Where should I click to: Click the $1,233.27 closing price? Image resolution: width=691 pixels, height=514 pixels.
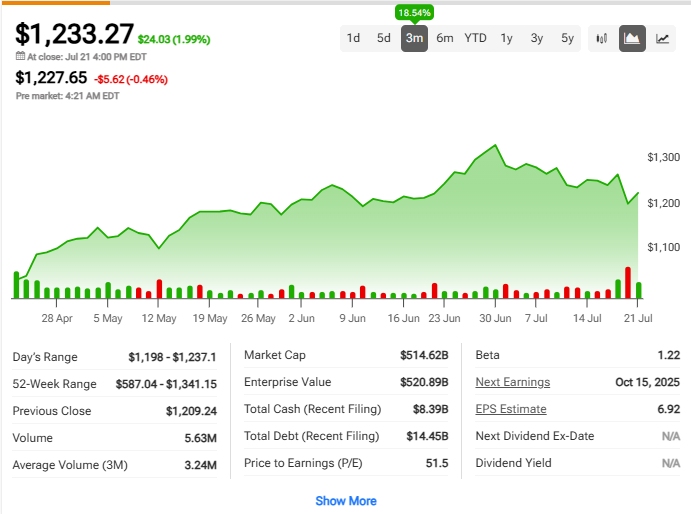click(74, 34)
